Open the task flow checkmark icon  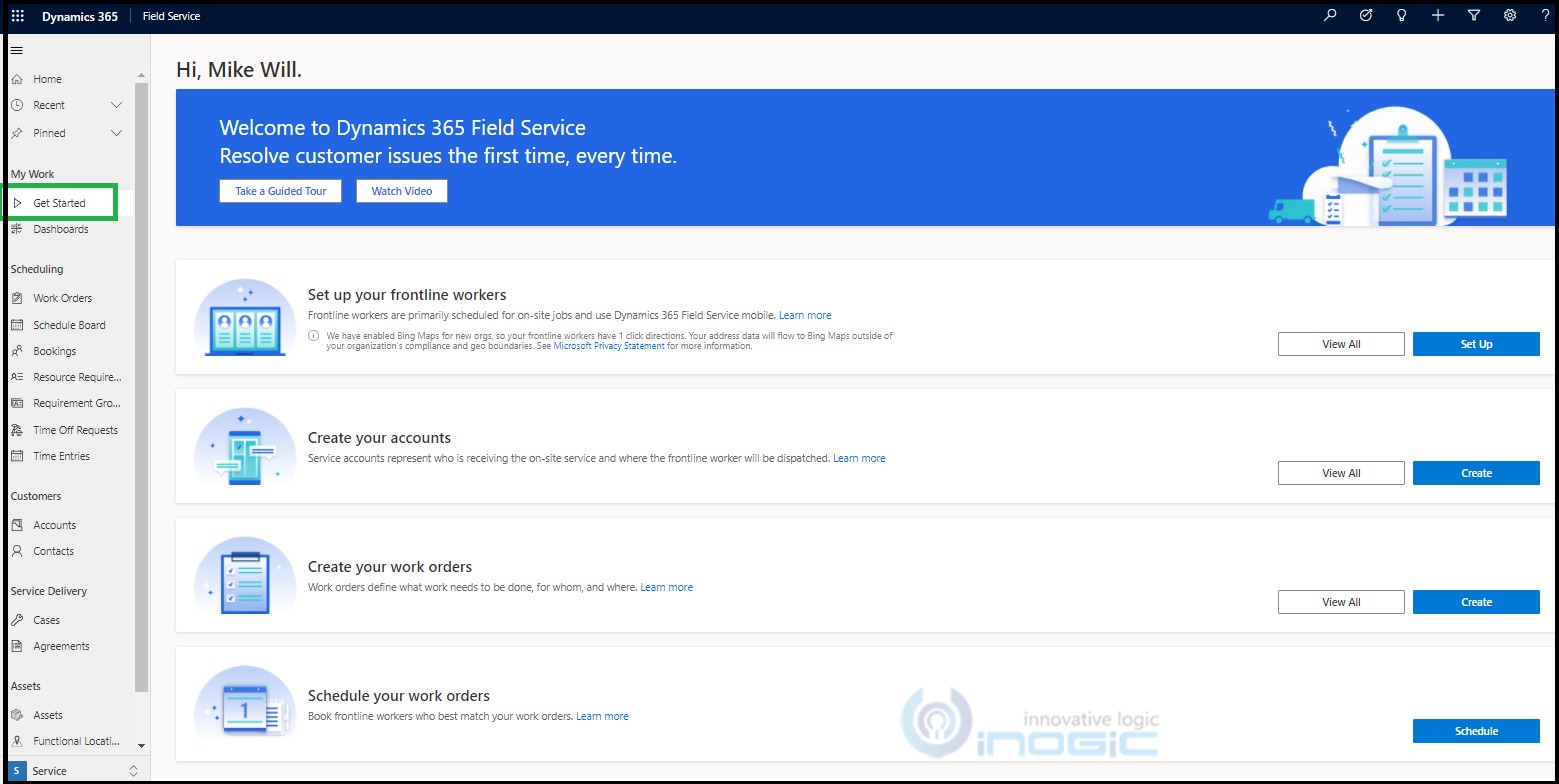[x=1366, y=15]
